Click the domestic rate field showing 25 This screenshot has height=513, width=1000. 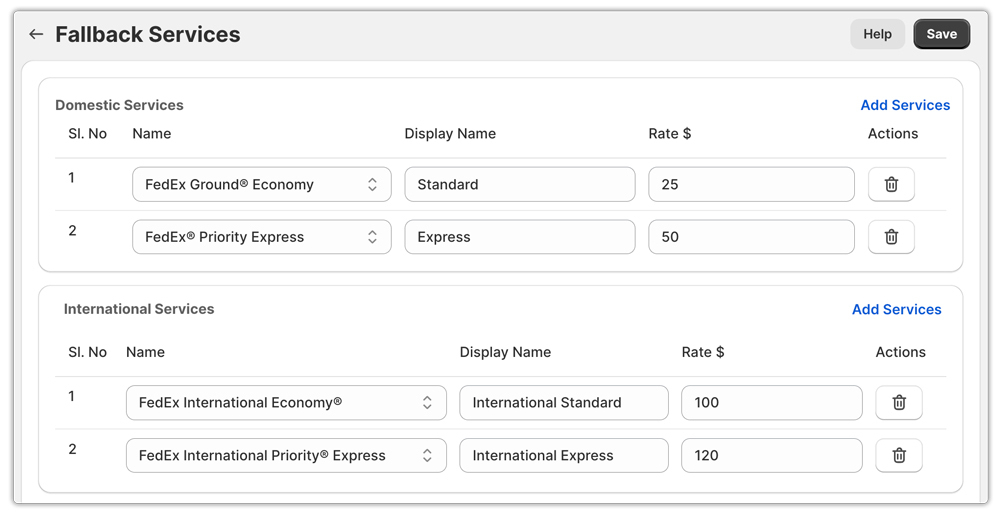click(x=751, y=185)
